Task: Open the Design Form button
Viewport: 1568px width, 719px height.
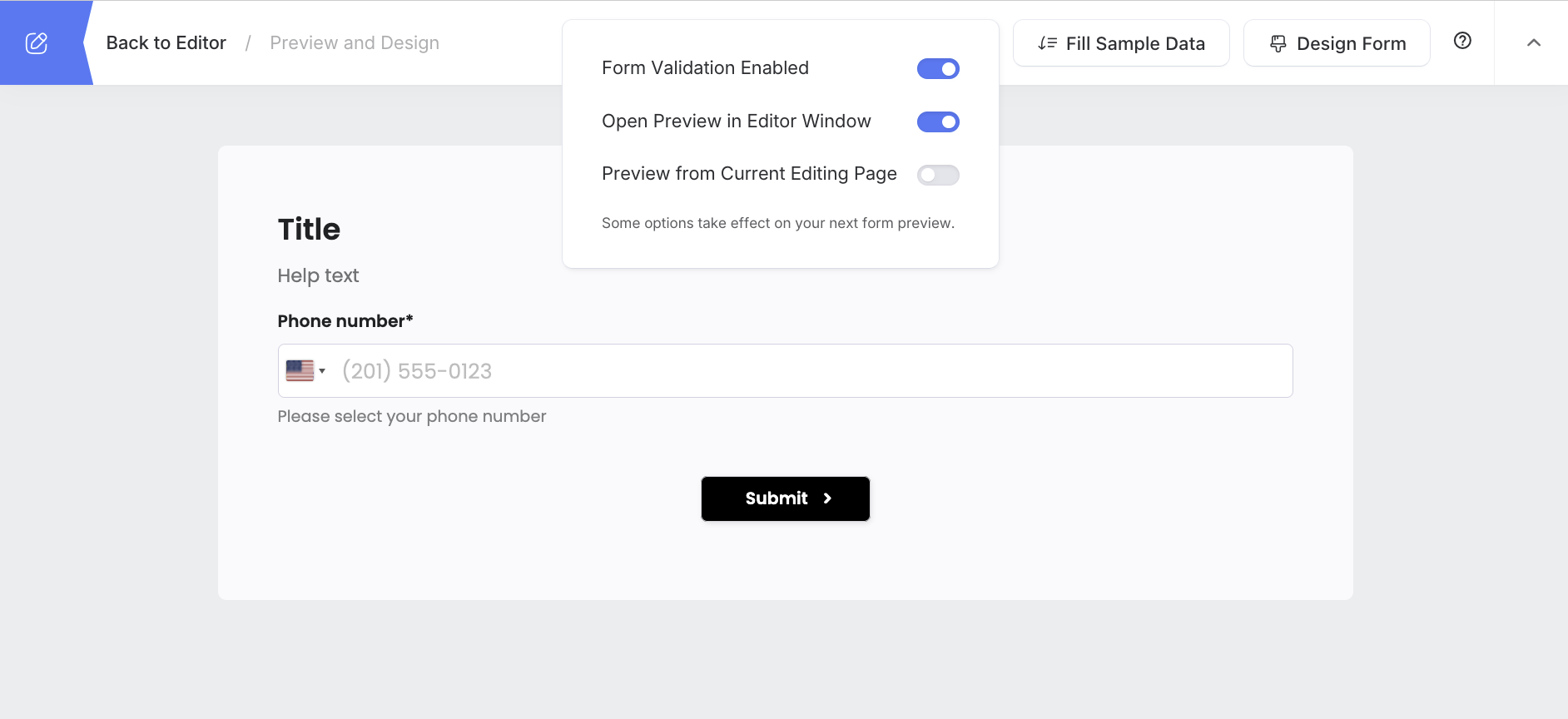Action: pos(1337,43)
